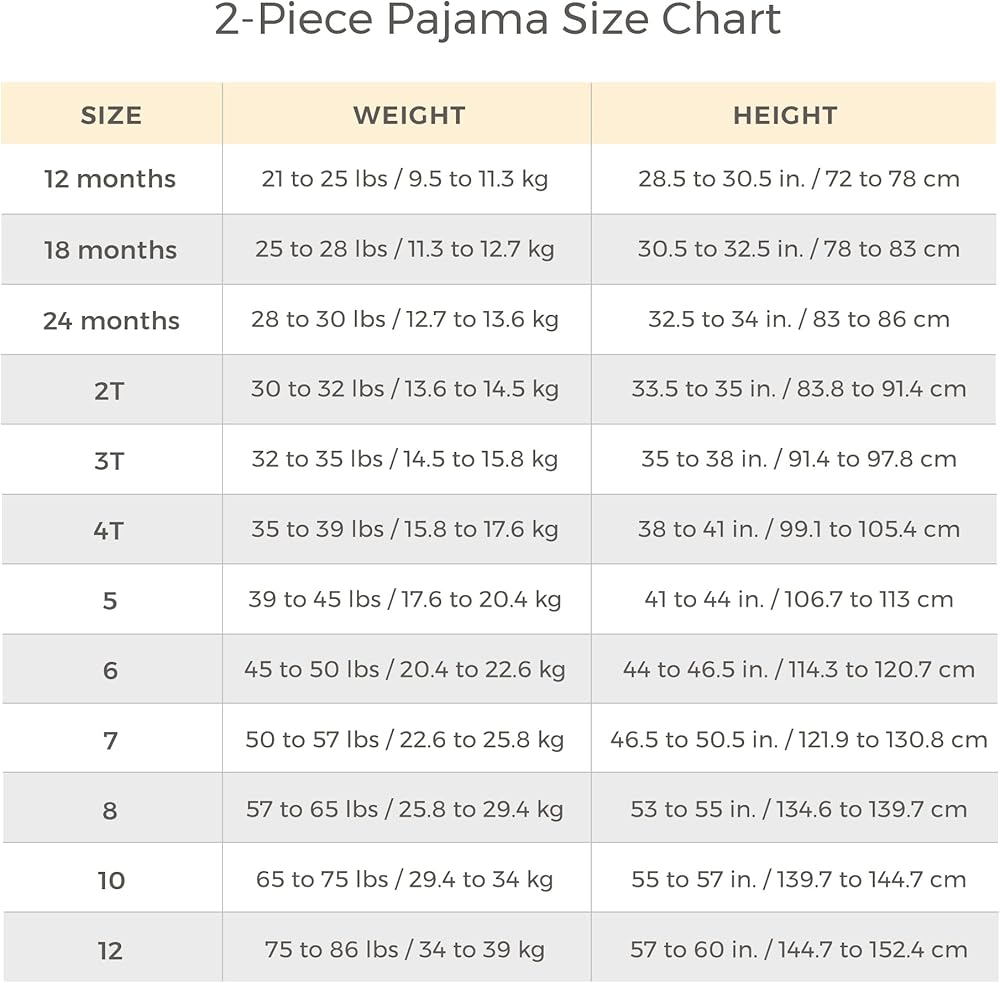Pick the 3T size label
This screenshot has width=1000, height=983.
[109, 461]
